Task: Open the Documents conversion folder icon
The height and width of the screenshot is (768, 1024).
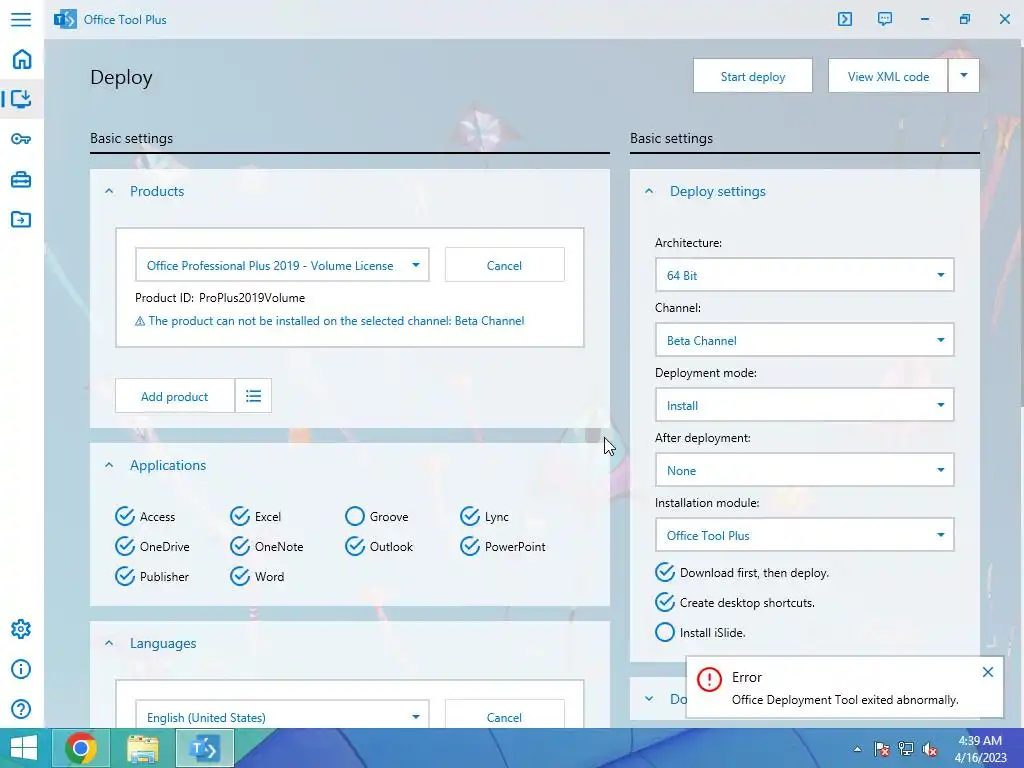Action: 21,219
